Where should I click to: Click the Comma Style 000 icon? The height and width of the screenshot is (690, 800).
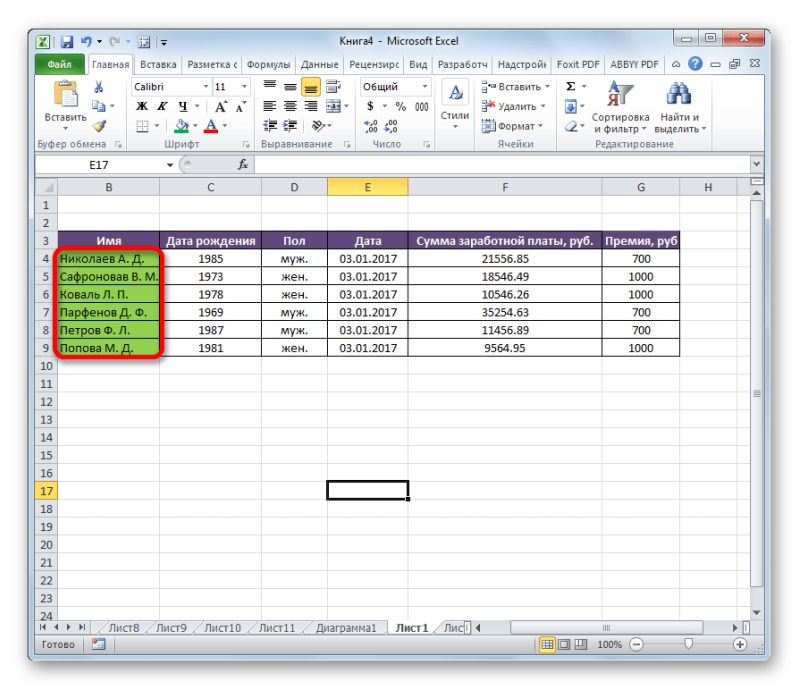[421, 107]
